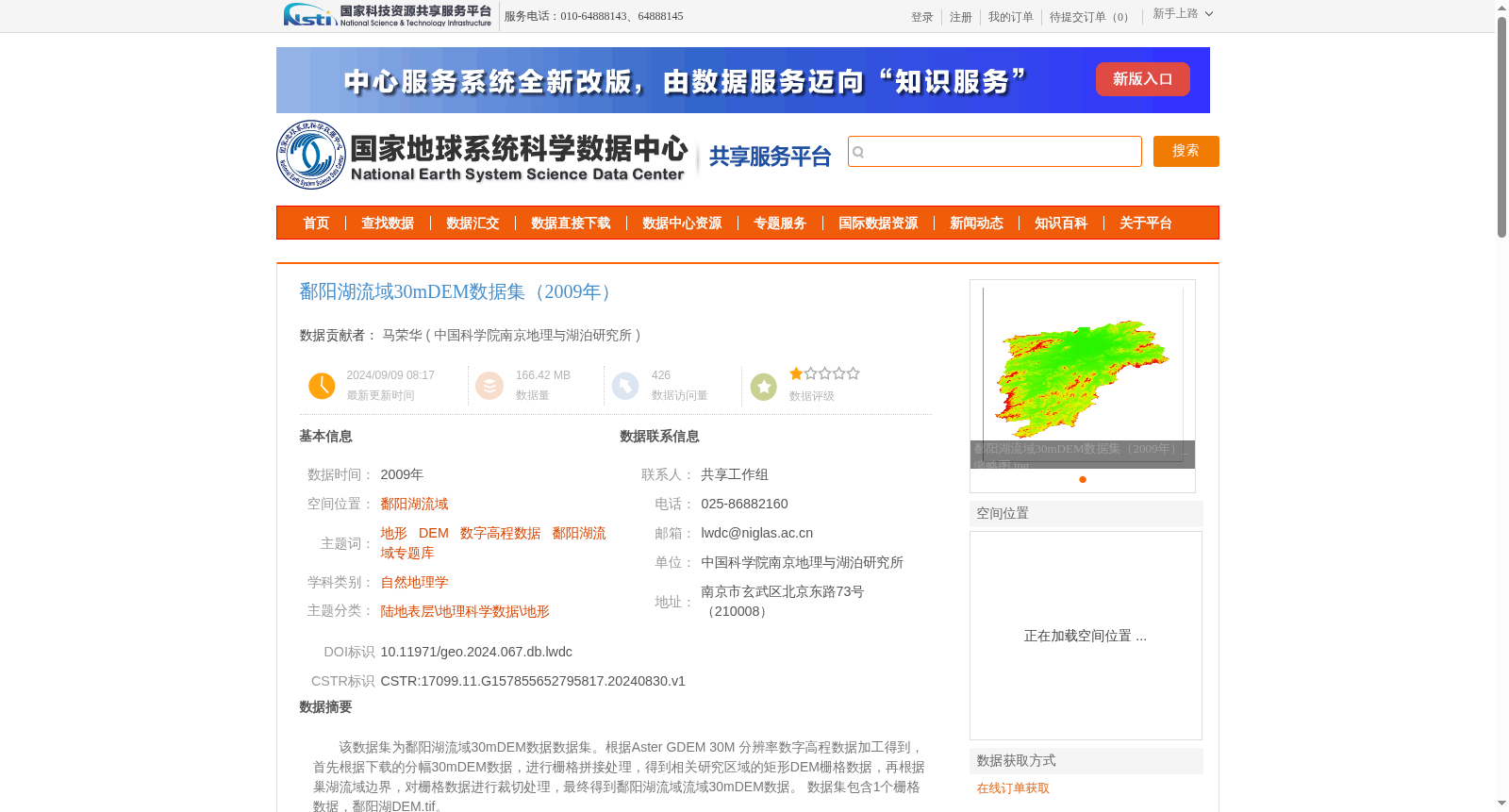Open the 查找数据 menu item
The image size is (1509, 812).
[388, 224]
